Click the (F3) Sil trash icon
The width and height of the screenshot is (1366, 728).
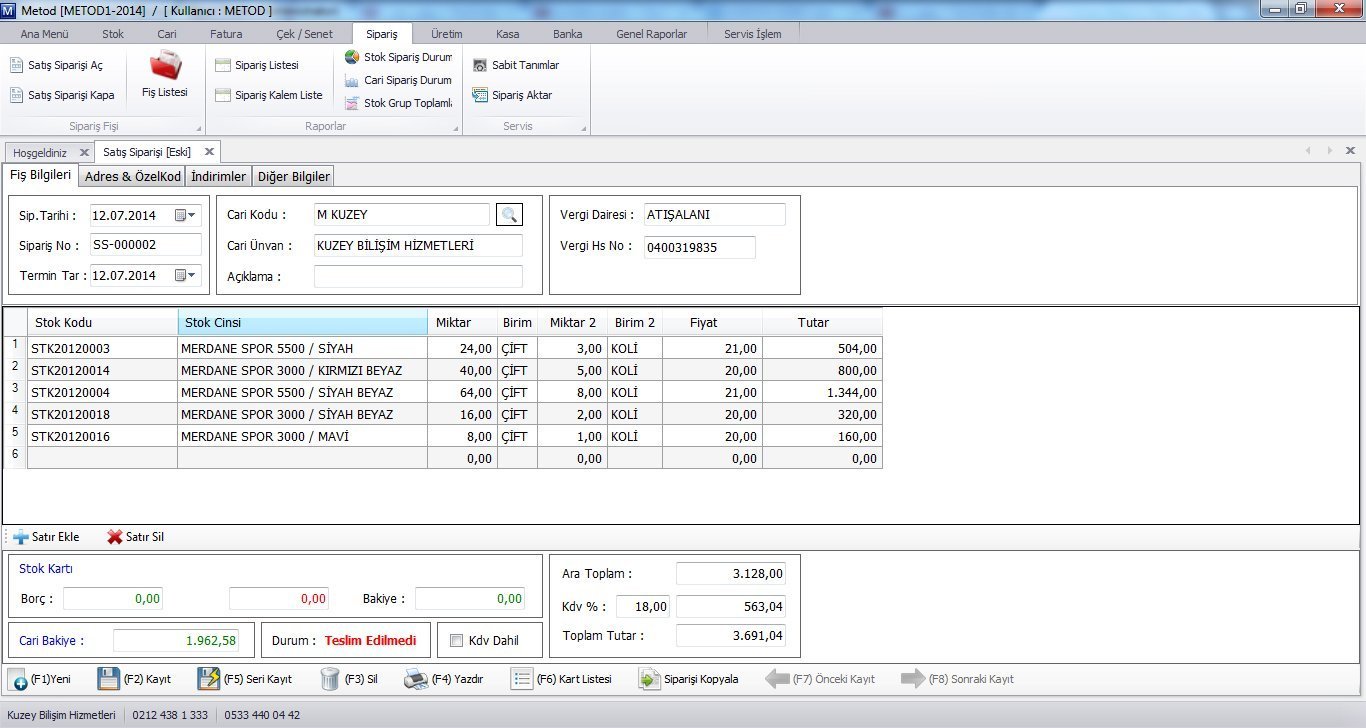point(330,679)
